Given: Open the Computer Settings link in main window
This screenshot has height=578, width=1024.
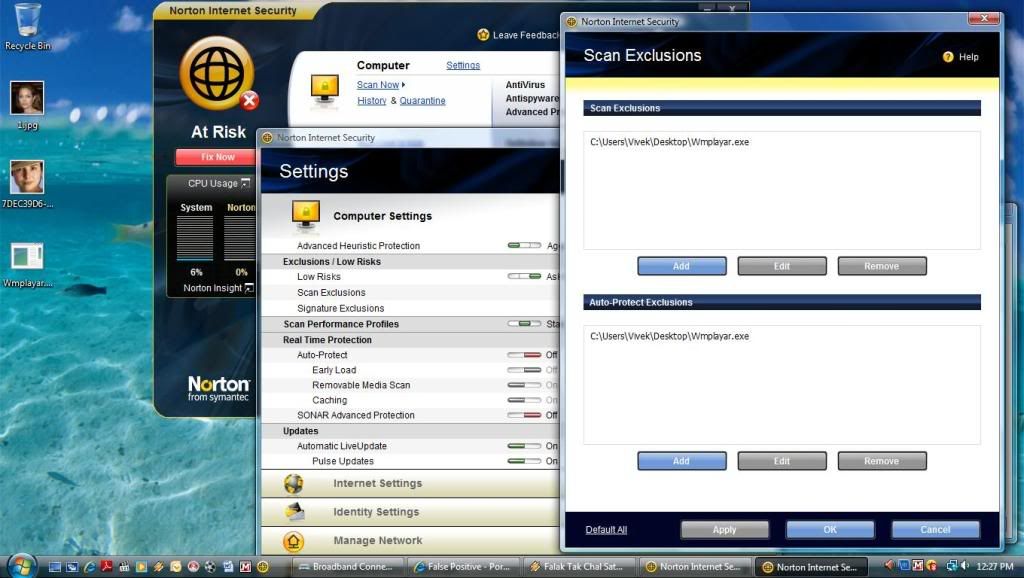Looking at the screenshot, I should coord(463,65).
